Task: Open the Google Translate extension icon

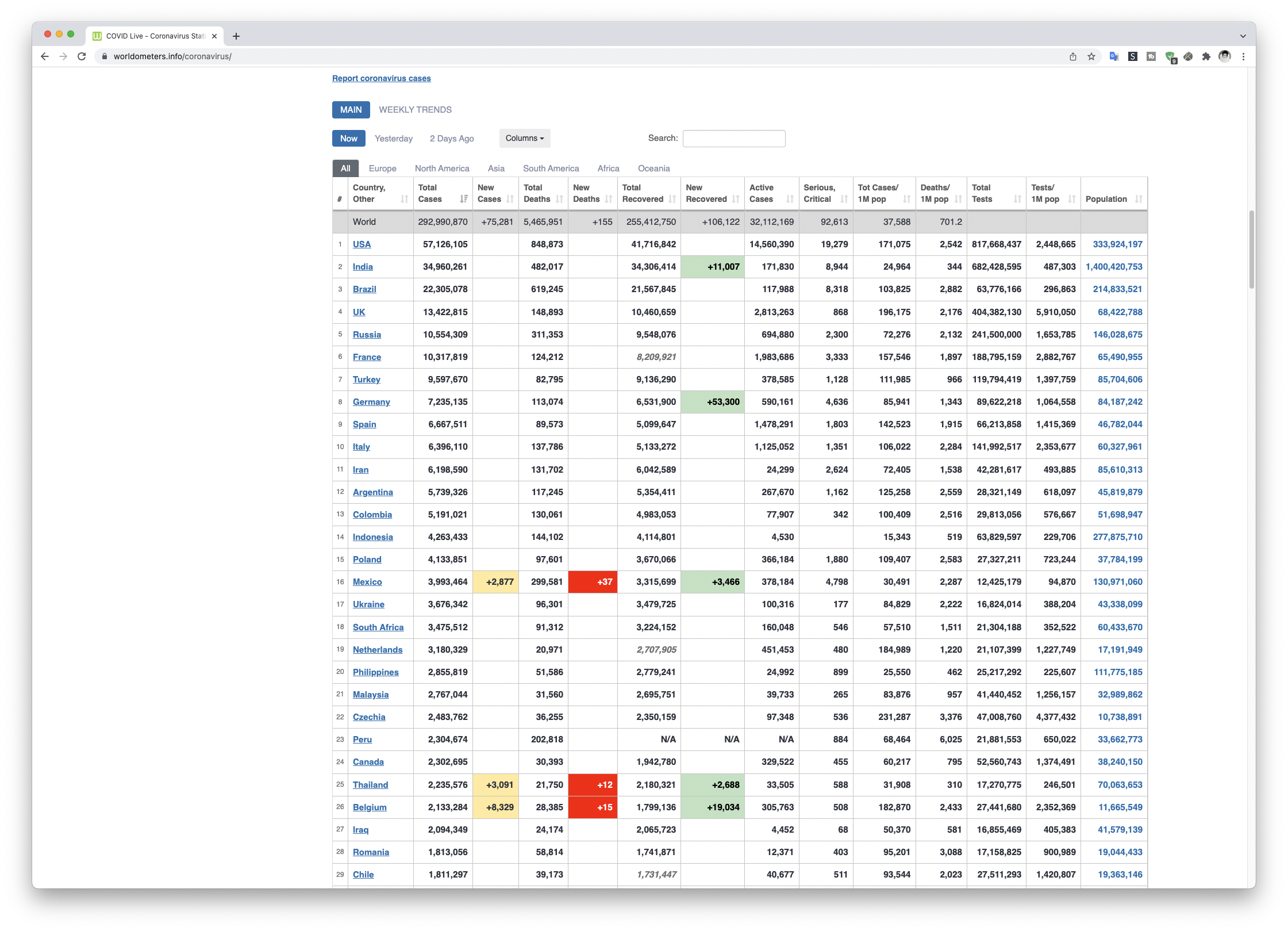Action: (x=1114, y=56)
